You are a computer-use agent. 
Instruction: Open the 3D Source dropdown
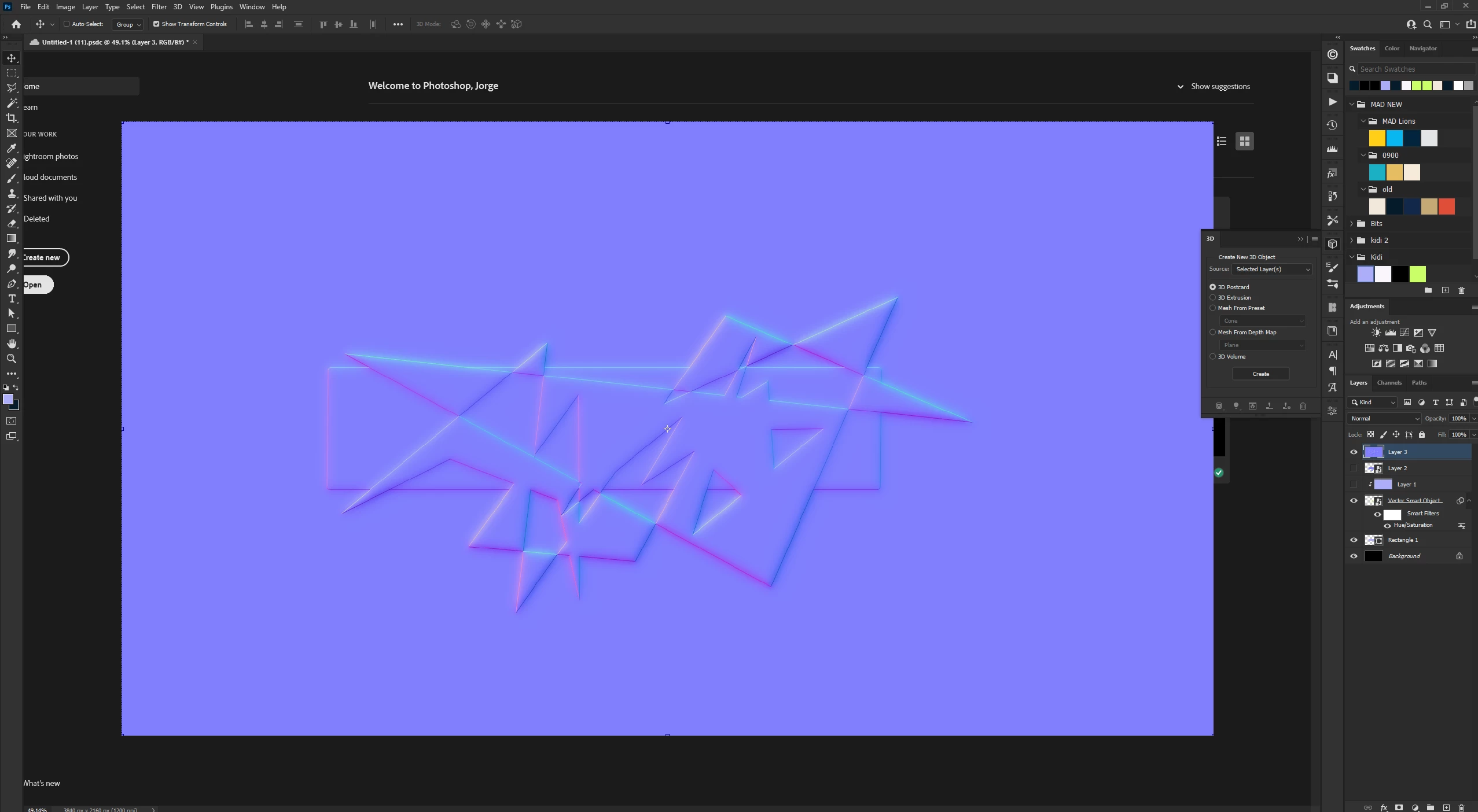1272,270
